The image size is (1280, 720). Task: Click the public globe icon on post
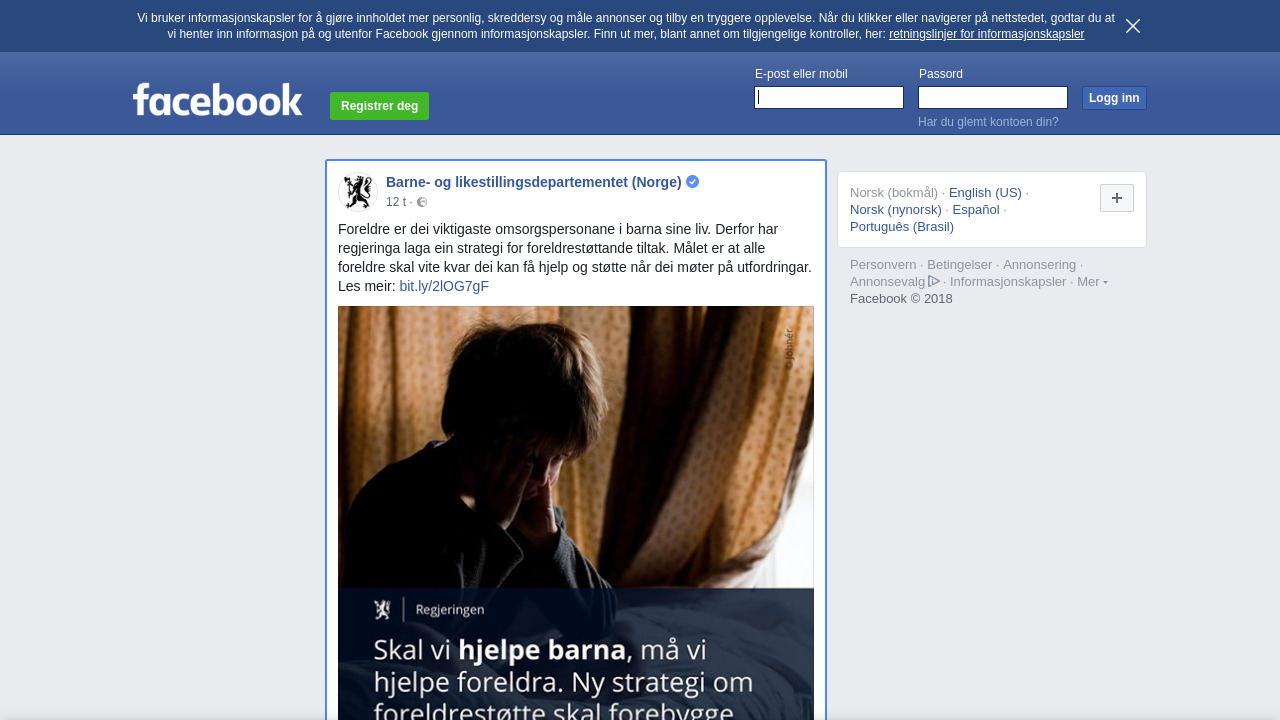[x=422, y=202]
